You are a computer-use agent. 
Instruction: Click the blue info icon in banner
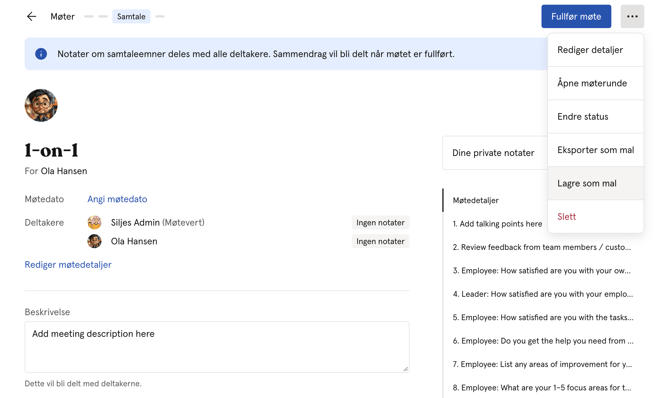coord(41,54)
